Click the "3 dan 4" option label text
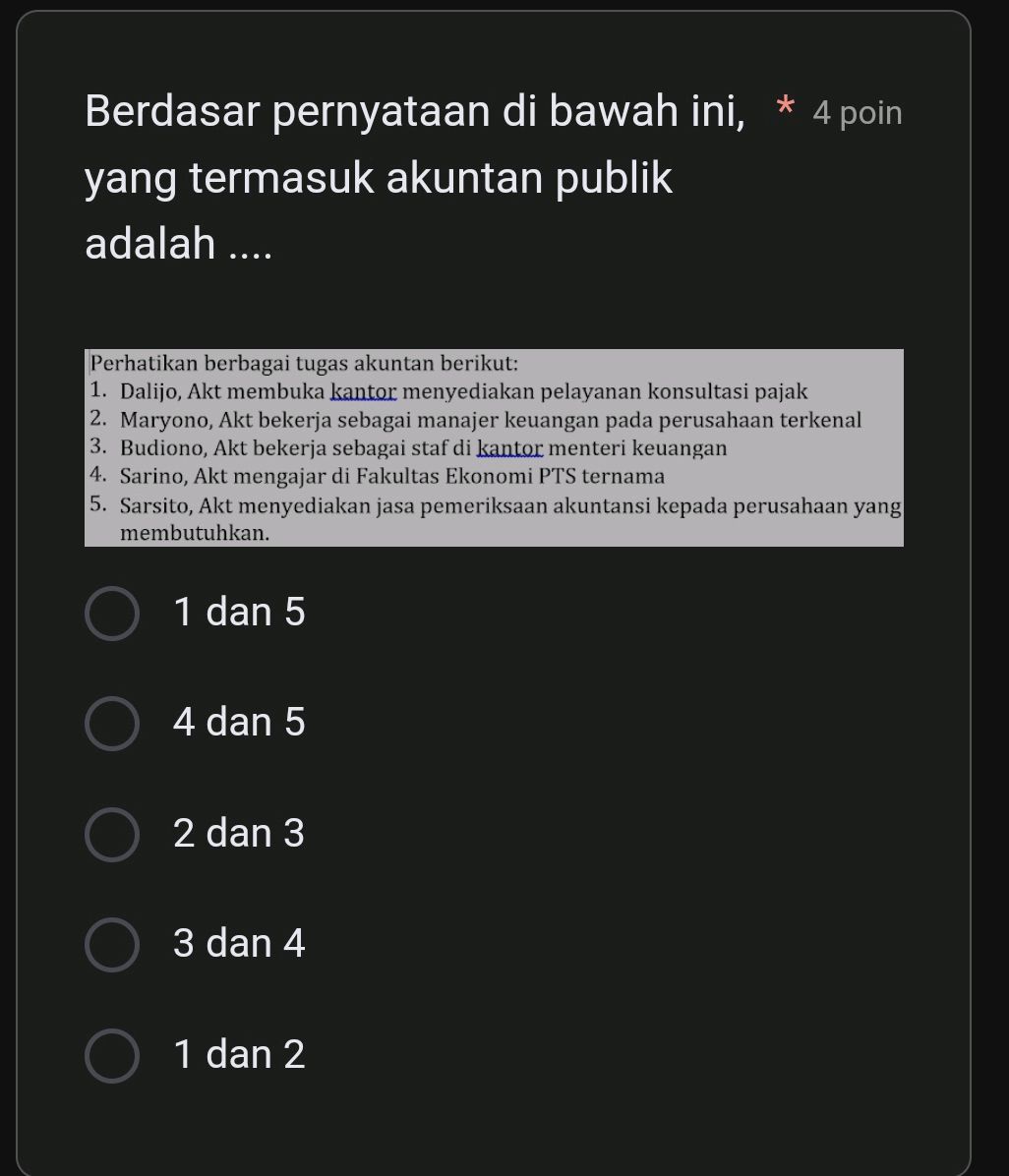1009x1176 pixels. [239, 944]
